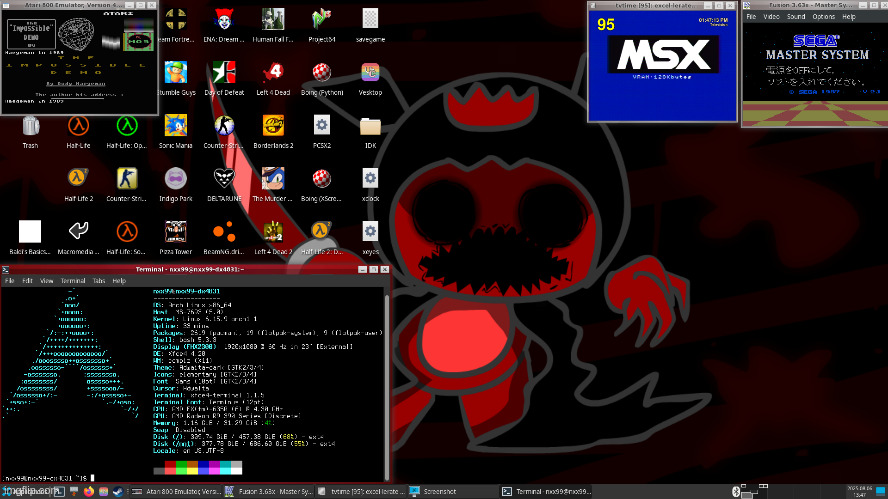Launch the Left 4 Dead desktop icon
The height and width of the screenshot is (499, 888).
pos(273,72)
